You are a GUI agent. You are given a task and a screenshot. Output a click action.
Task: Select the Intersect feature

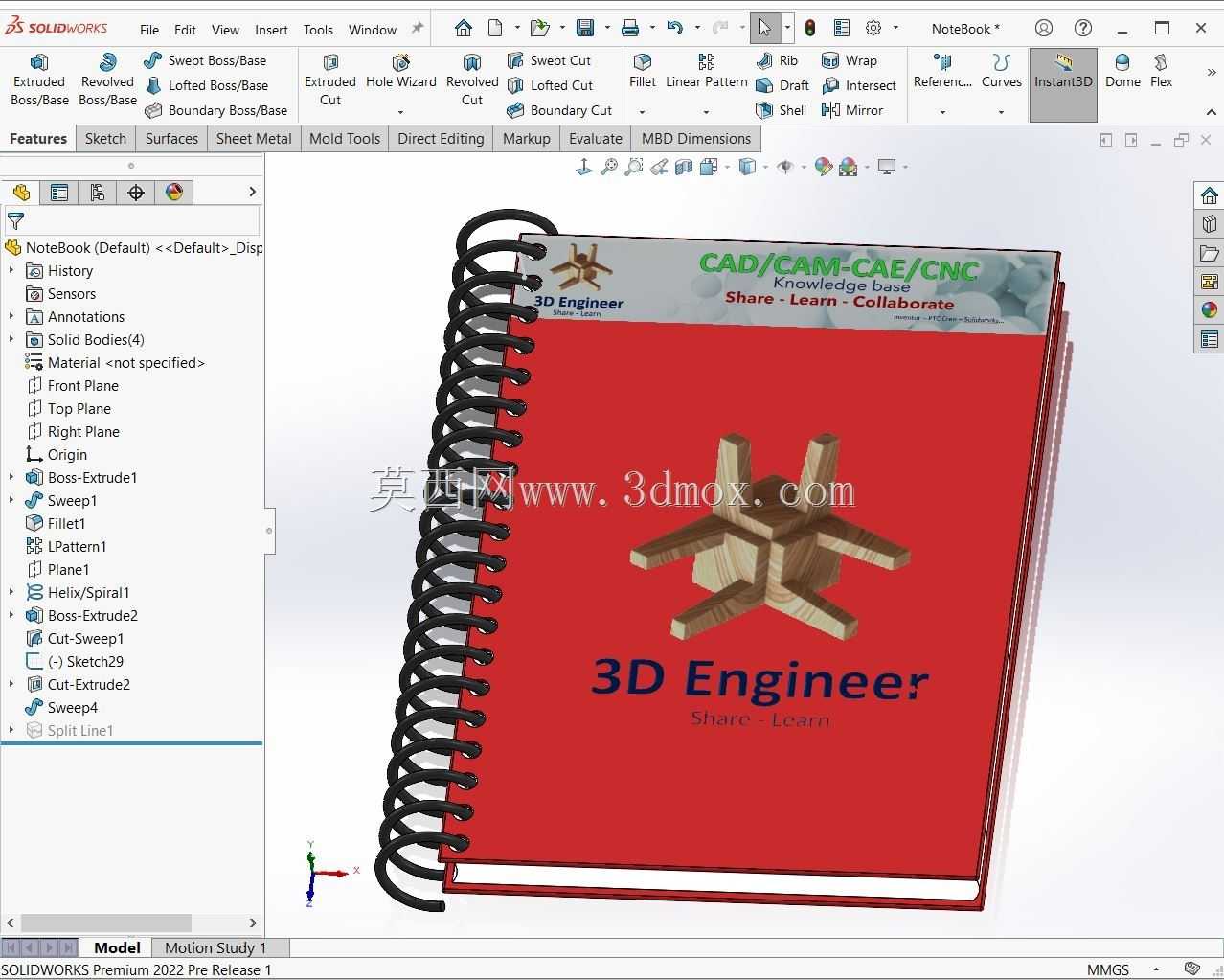859,85
